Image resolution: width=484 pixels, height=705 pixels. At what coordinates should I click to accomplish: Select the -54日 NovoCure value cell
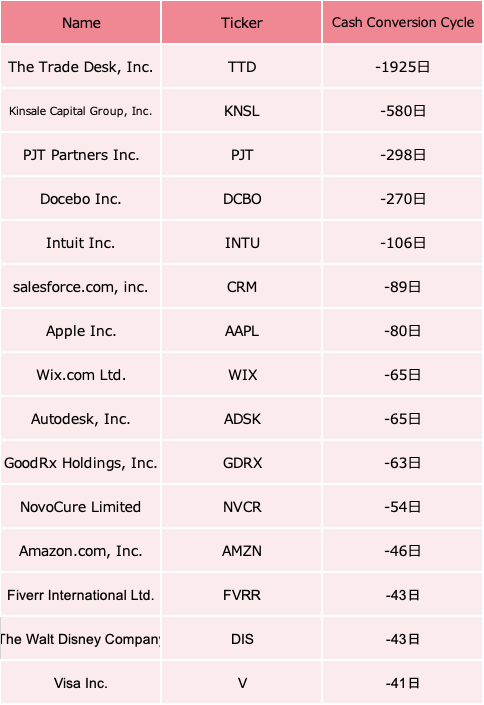coord(403,507)
